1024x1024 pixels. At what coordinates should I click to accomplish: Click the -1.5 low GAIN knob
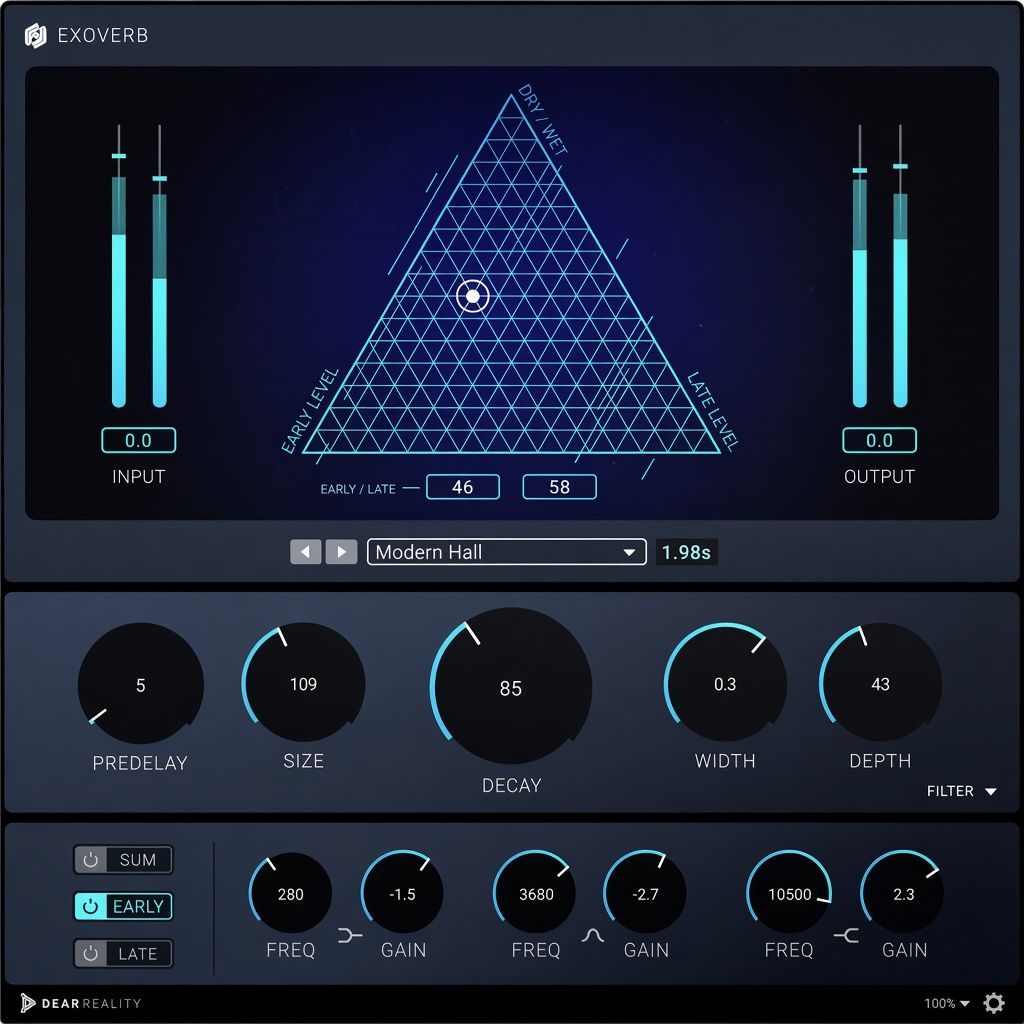tap(402, 893)
